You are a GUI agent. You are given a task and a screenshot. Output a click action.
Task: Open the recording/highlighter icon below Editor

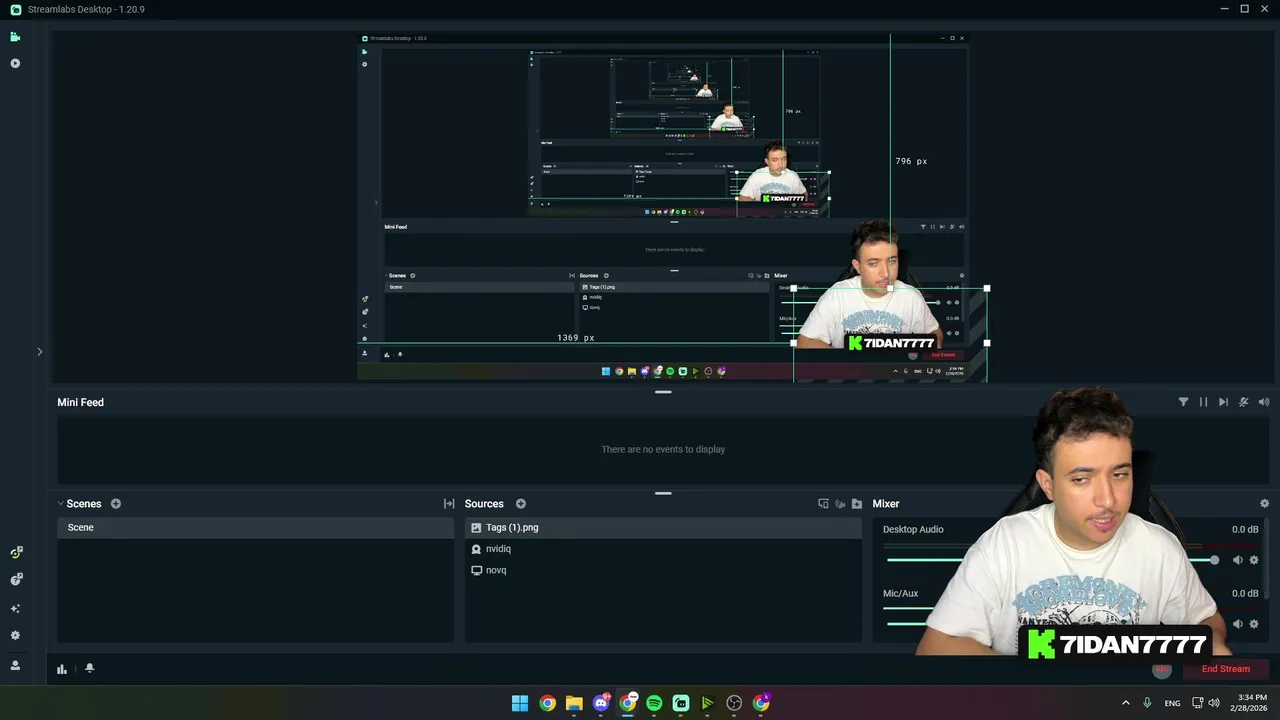point(15,63)
